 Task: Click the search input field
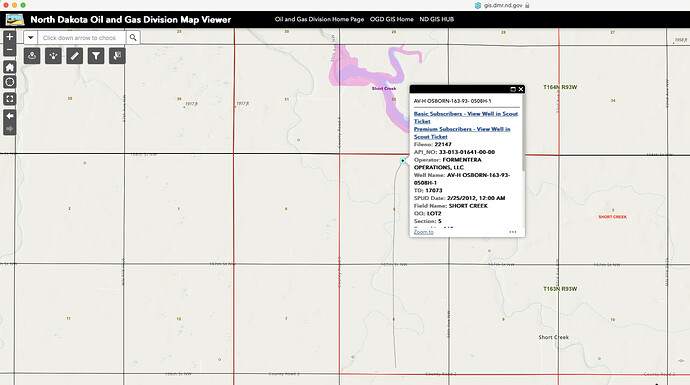pyautogui.click(x=82, y=38)
